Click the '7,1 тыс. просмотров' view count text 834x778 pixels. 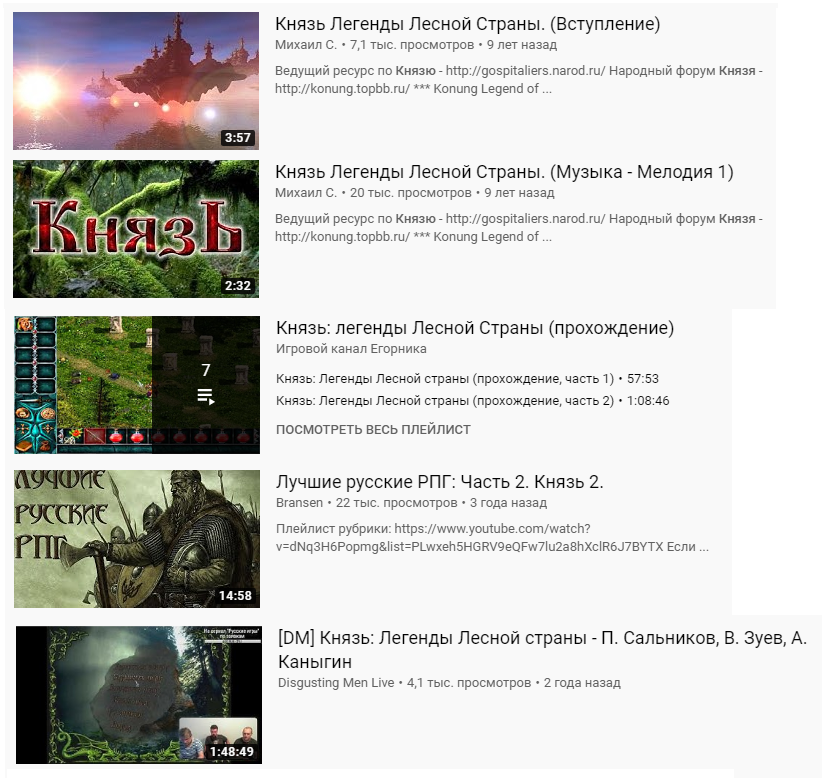(412, 45)
